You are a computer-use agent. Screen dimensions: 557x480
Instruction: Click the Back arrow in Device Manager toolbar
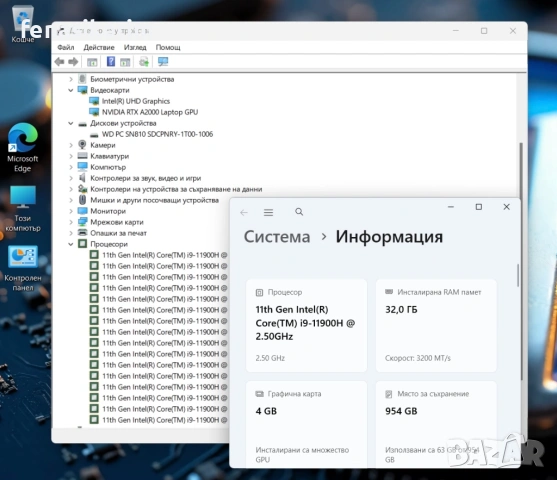tap(59, 62)
